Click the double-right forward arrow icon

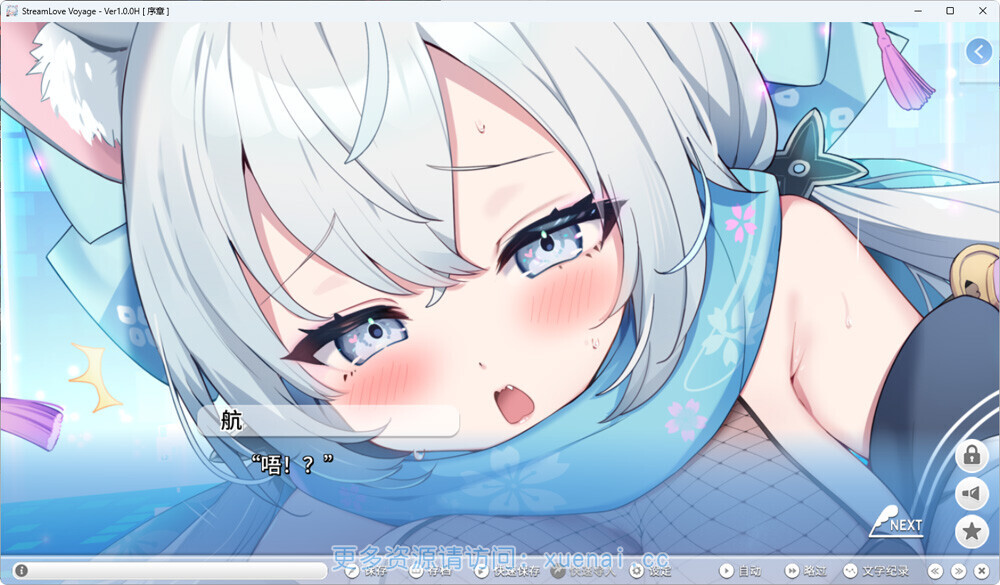point(958,571)
